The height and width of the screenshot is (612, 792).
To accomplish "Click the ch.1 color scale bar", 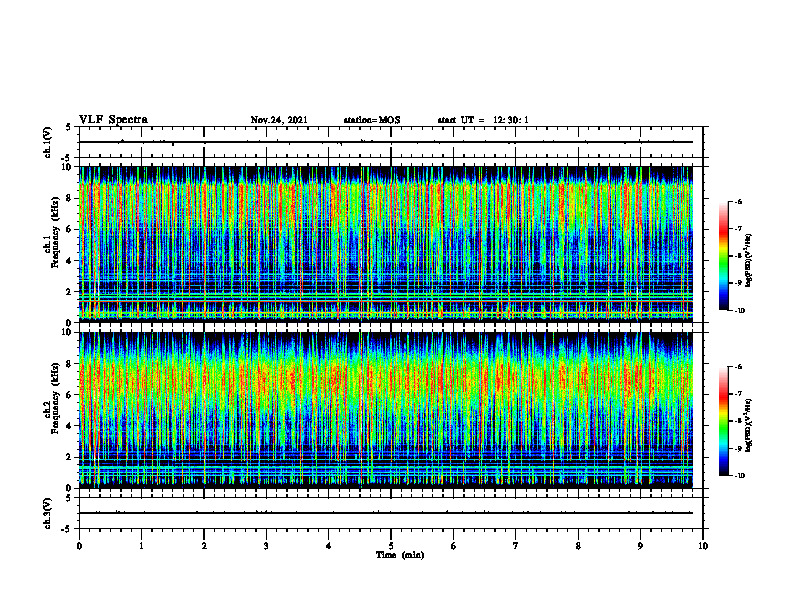I will (x=723, y=256).
